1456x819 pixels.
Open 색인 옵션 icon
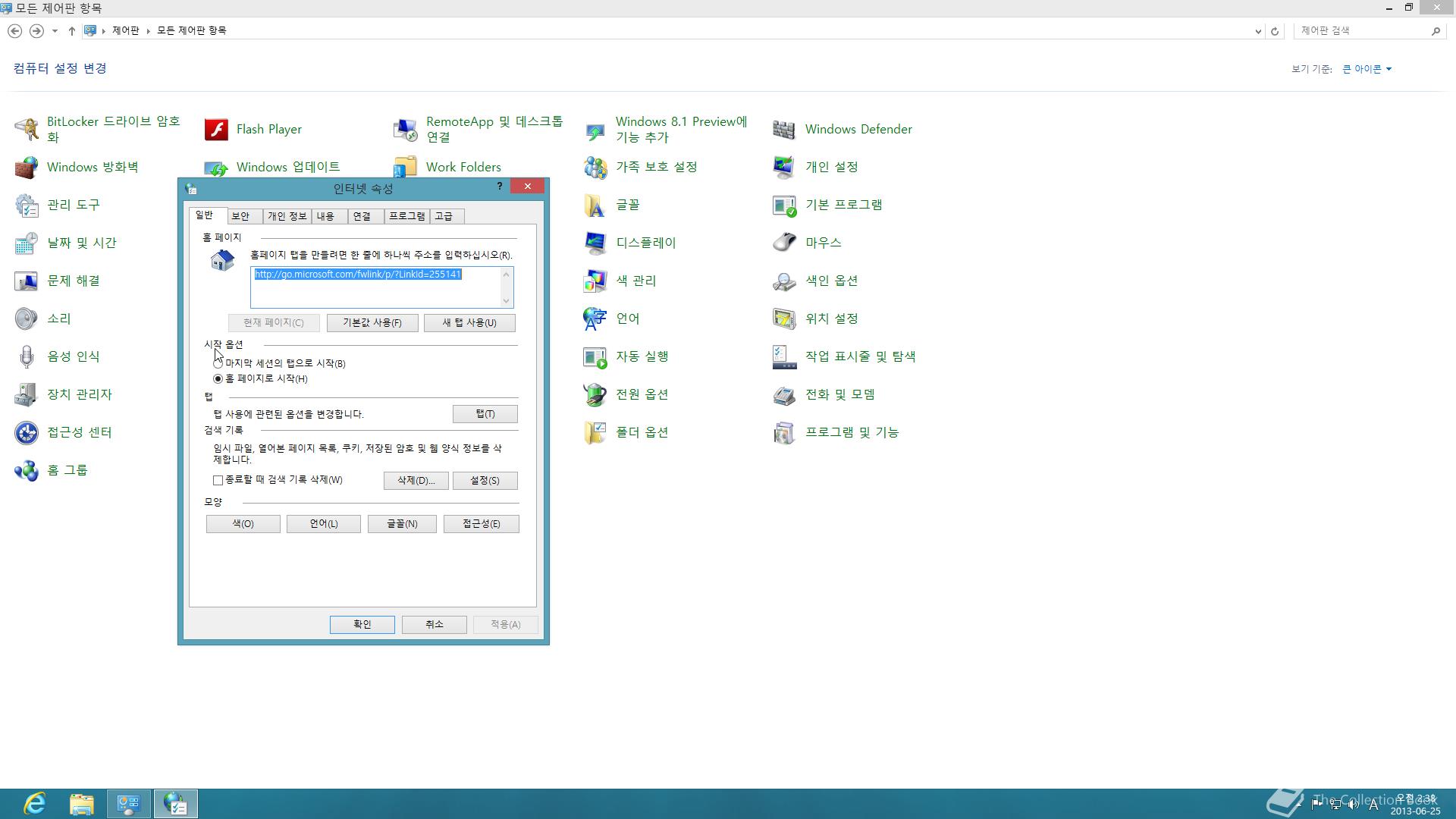tap(784, 281)
